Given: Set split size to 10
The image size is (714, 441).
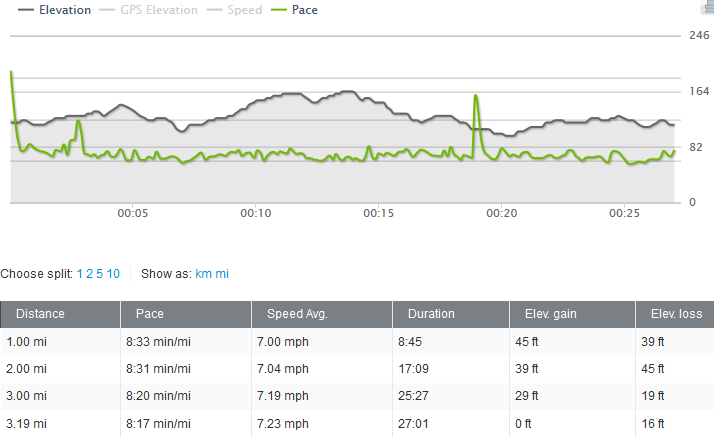Looking at the screenshot, I should 113,273.
